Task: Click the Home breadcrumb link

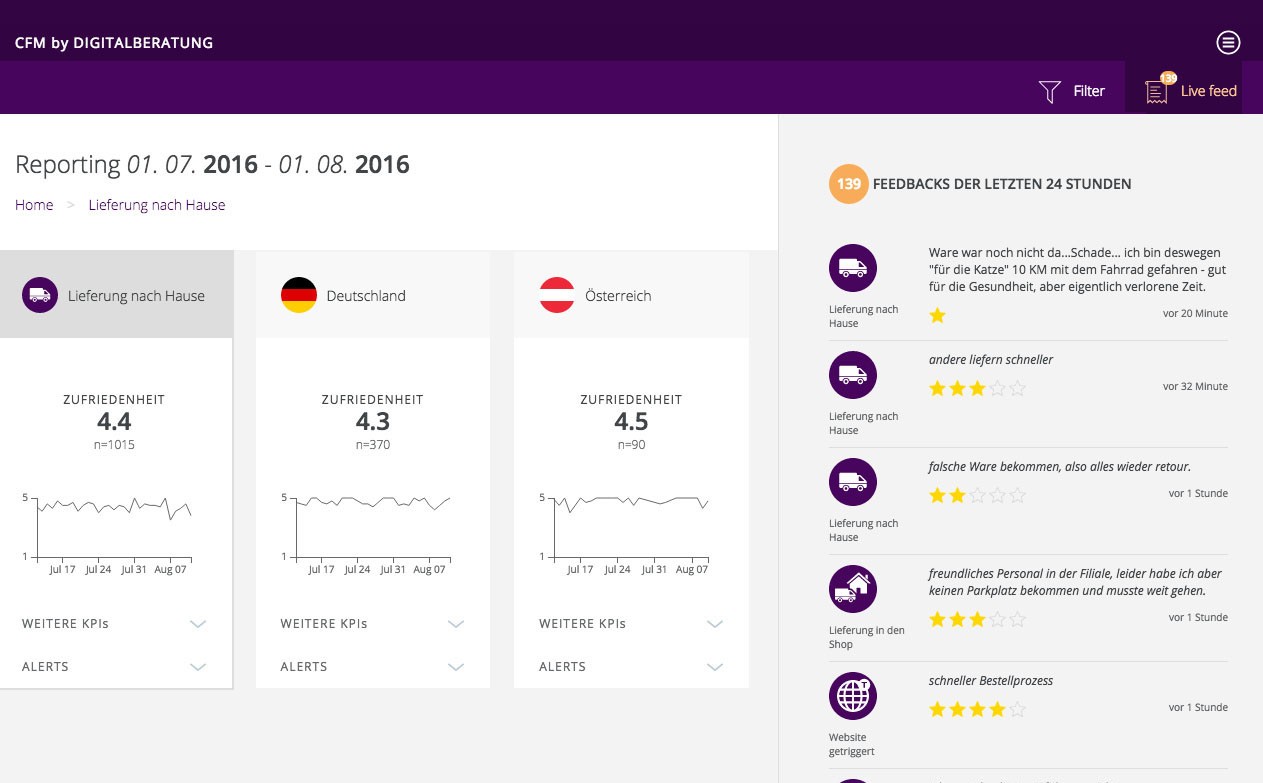Action: (x=34, y=204)
